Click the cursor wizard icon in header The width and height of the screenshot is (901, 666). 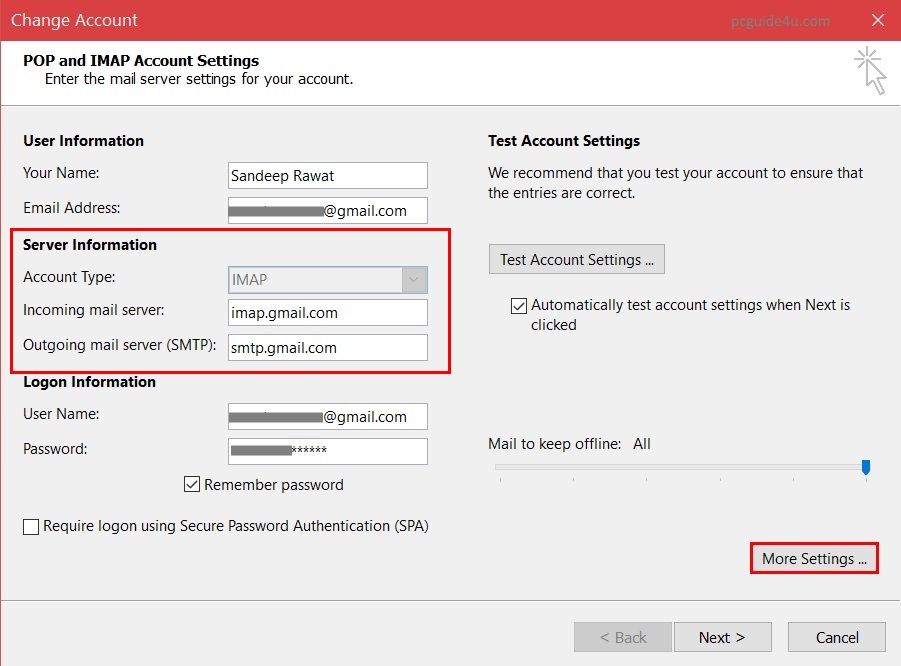[x=871, y=71]
